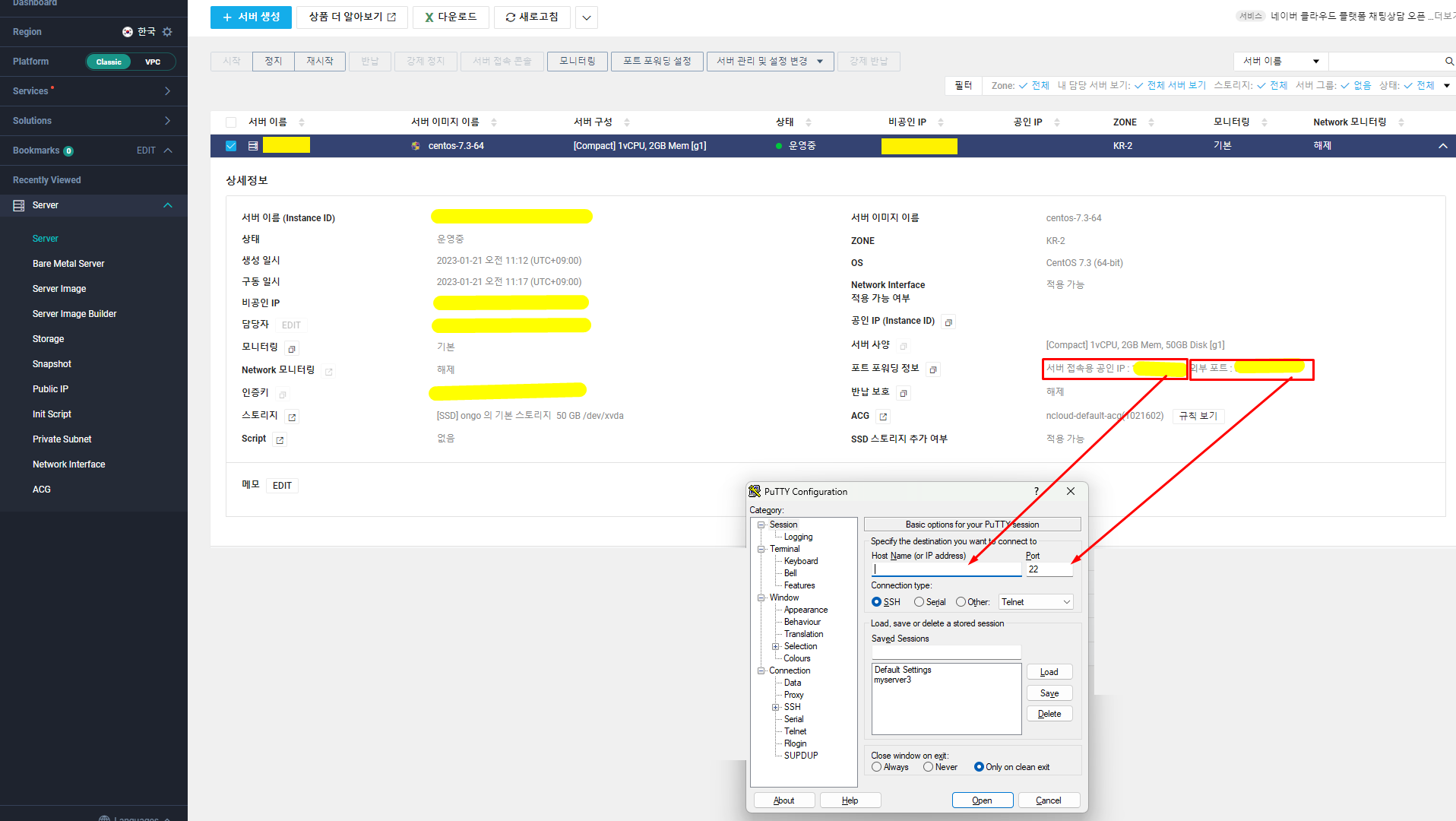Viewport: 1456px width, 821px height.
Task: Open the Telnet connection type dropdown
Action: (x=1036, y=602)
